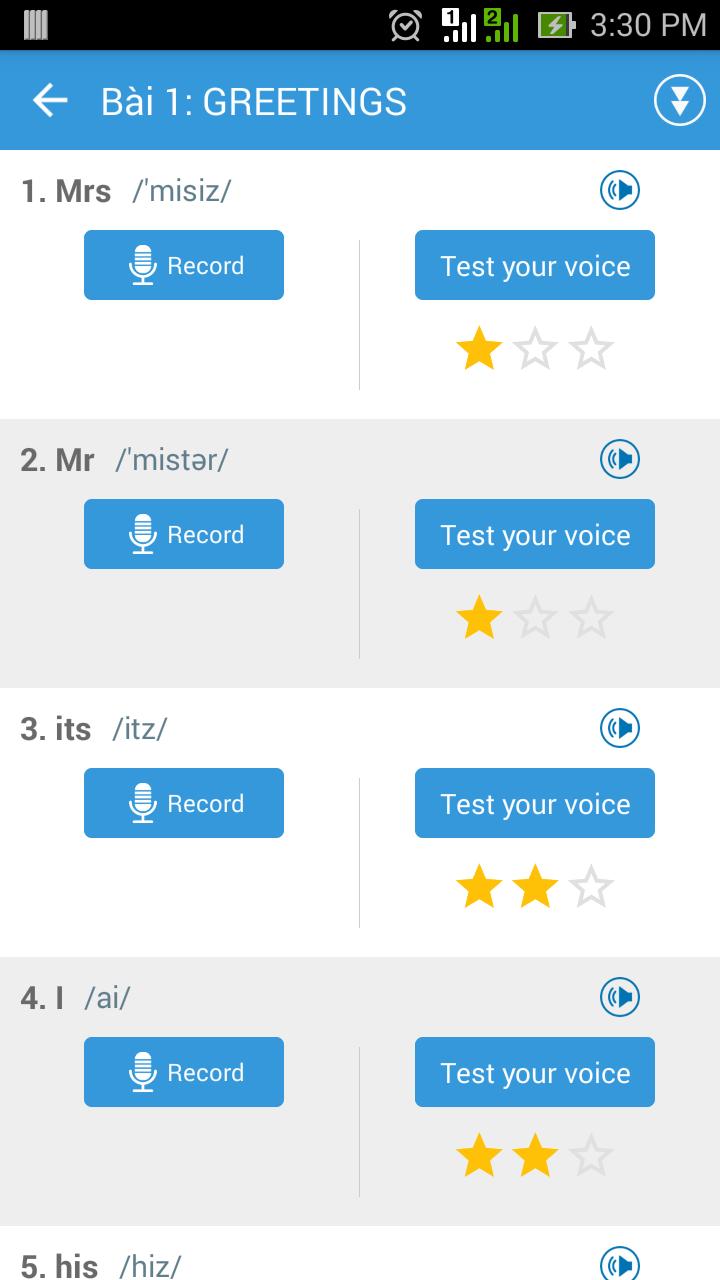The height and width of the screenshot is (1280, 720).
Task: Play pronunciation audio for his
Action: pos(620,1264)
